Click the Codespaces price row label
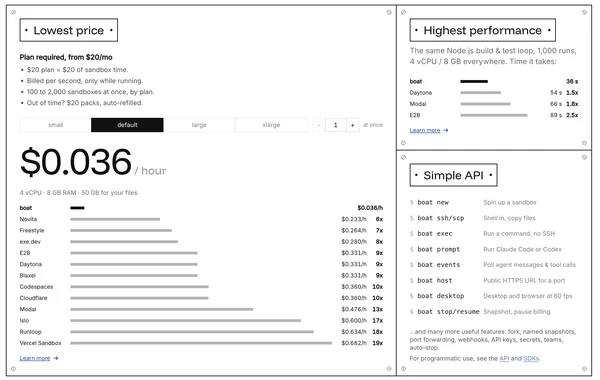Image resolution: width=600 pixels, height=380 pixels. click(x=36, y=287)
